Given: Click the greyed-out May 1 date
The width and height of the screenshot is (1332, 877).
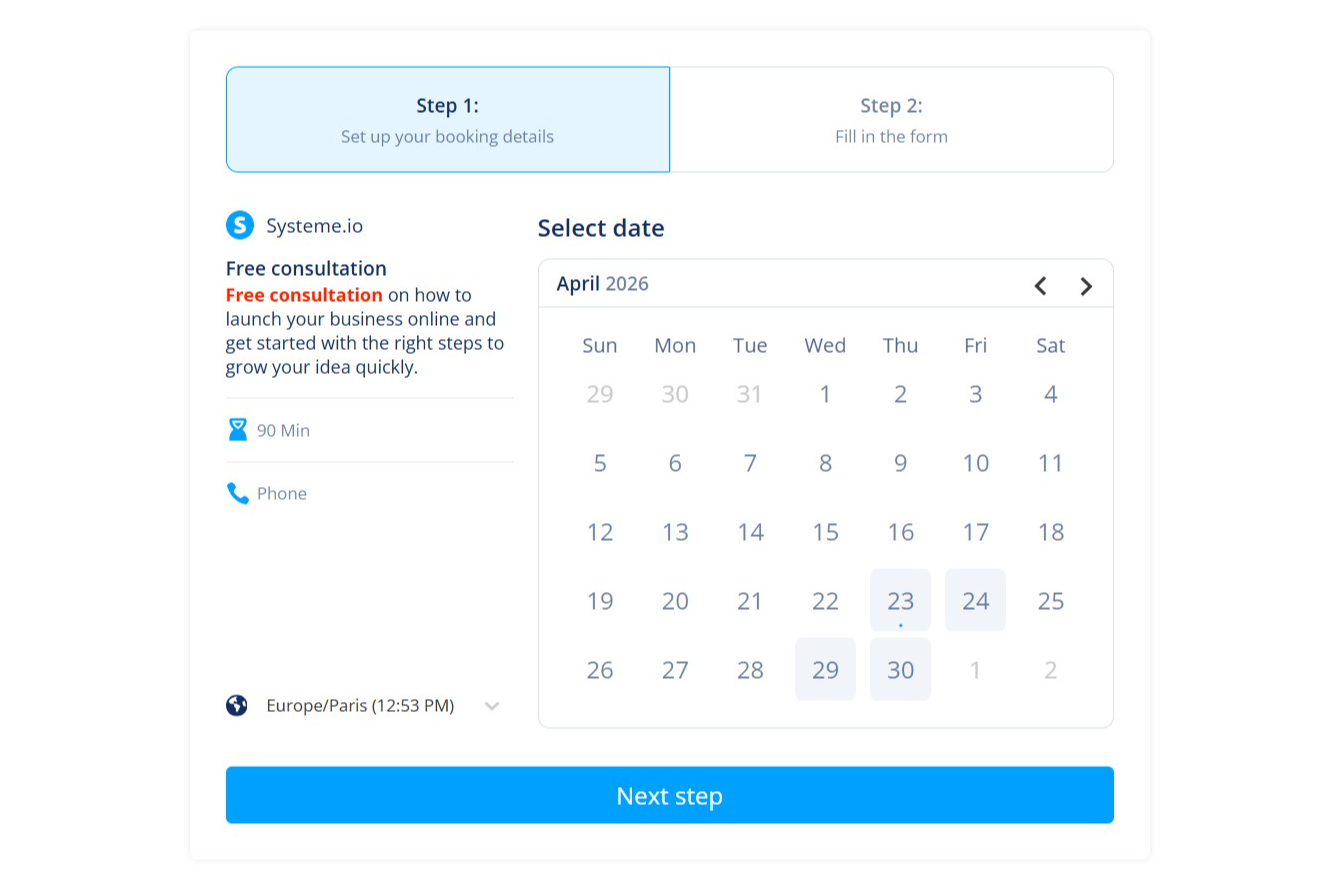Looking at the screenshot, I should (975, 669).
